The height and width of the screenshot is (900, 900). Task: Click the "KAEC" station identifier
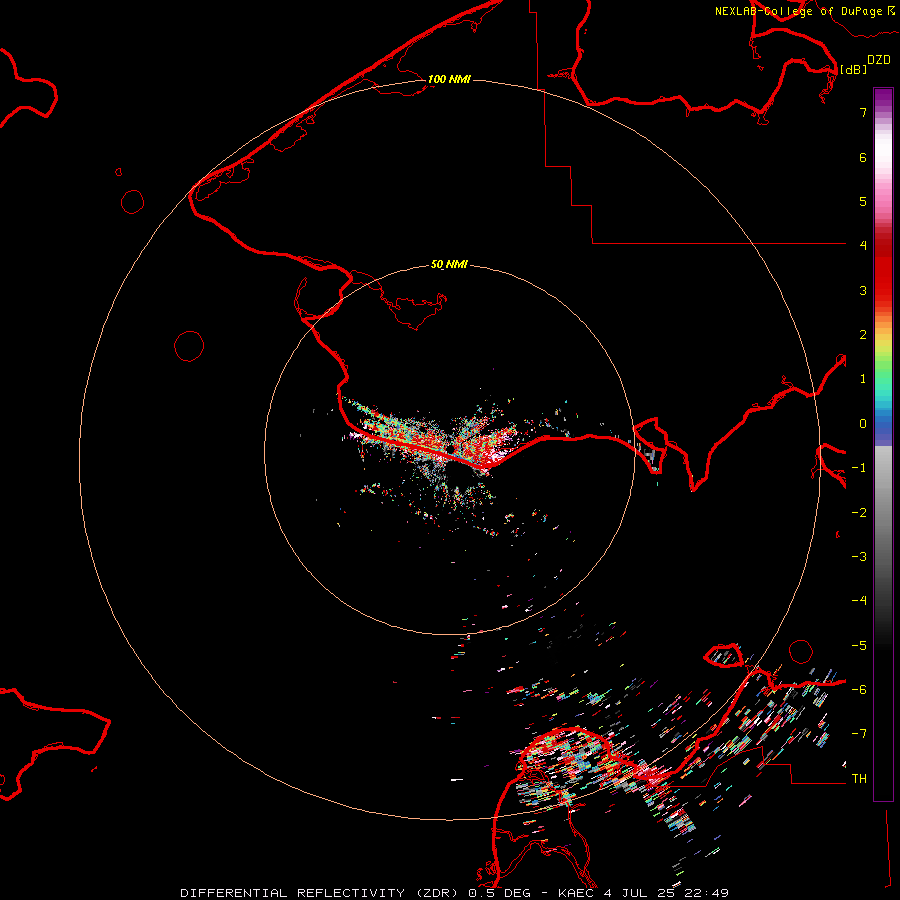point(577,893)
